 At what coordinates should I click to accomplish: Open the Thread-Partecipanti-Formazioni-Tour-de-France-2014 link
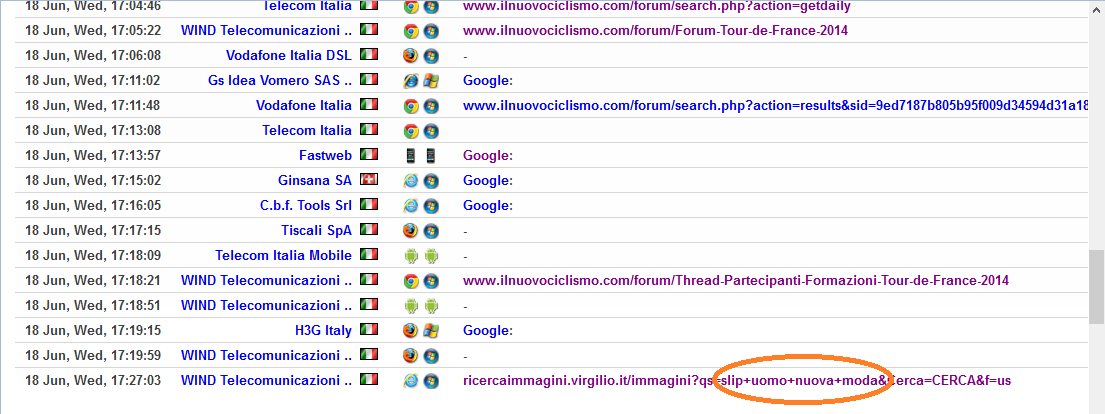[x=736, y=281]
